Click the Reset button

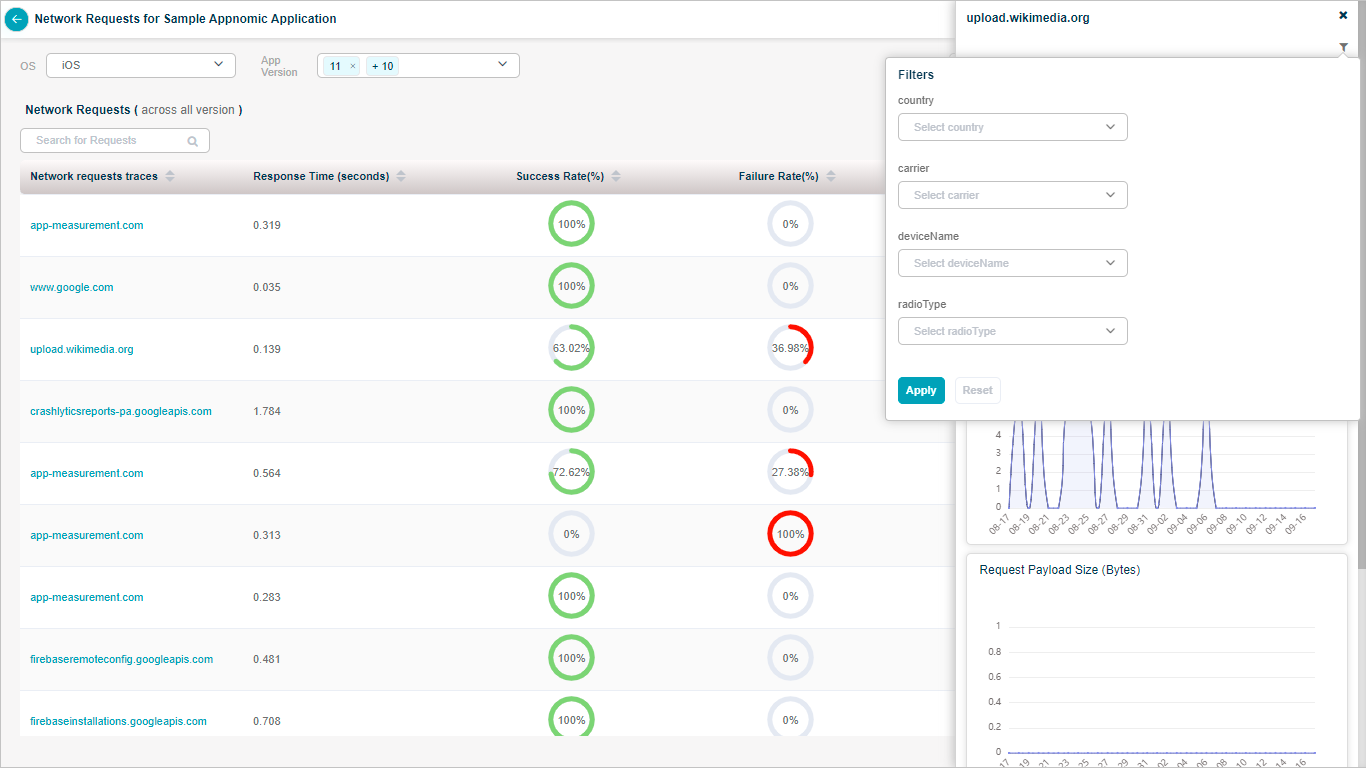pos(978,390)
